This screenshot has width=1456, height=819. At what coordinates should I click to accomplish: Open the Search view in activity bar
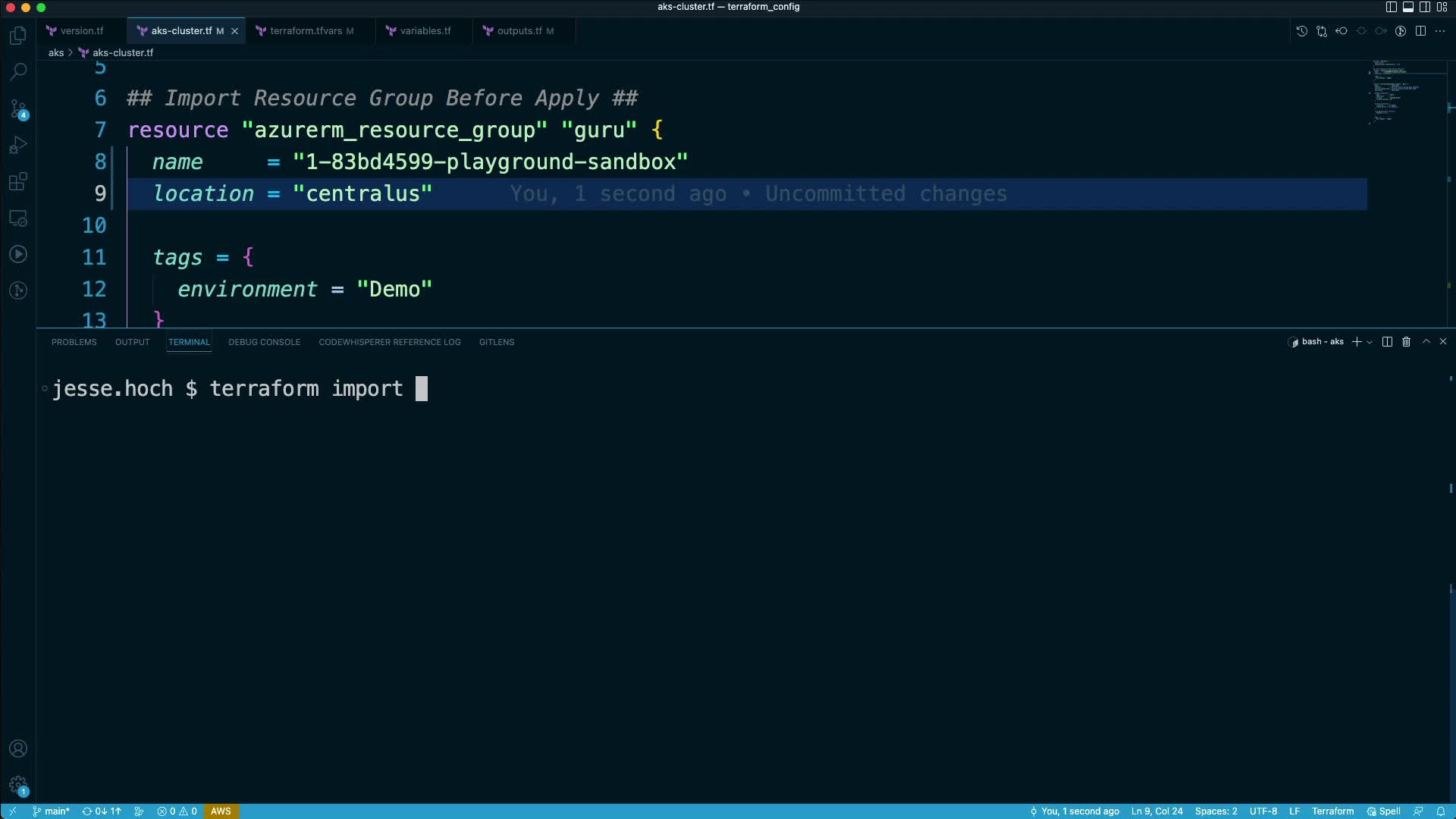pyautogui.click(x=18, y=72)
